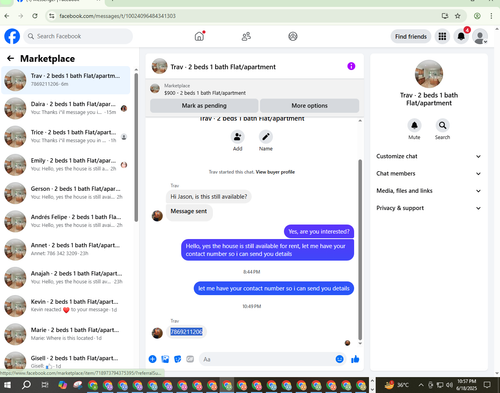Open the purple conversation info icon

pos(351,66)
